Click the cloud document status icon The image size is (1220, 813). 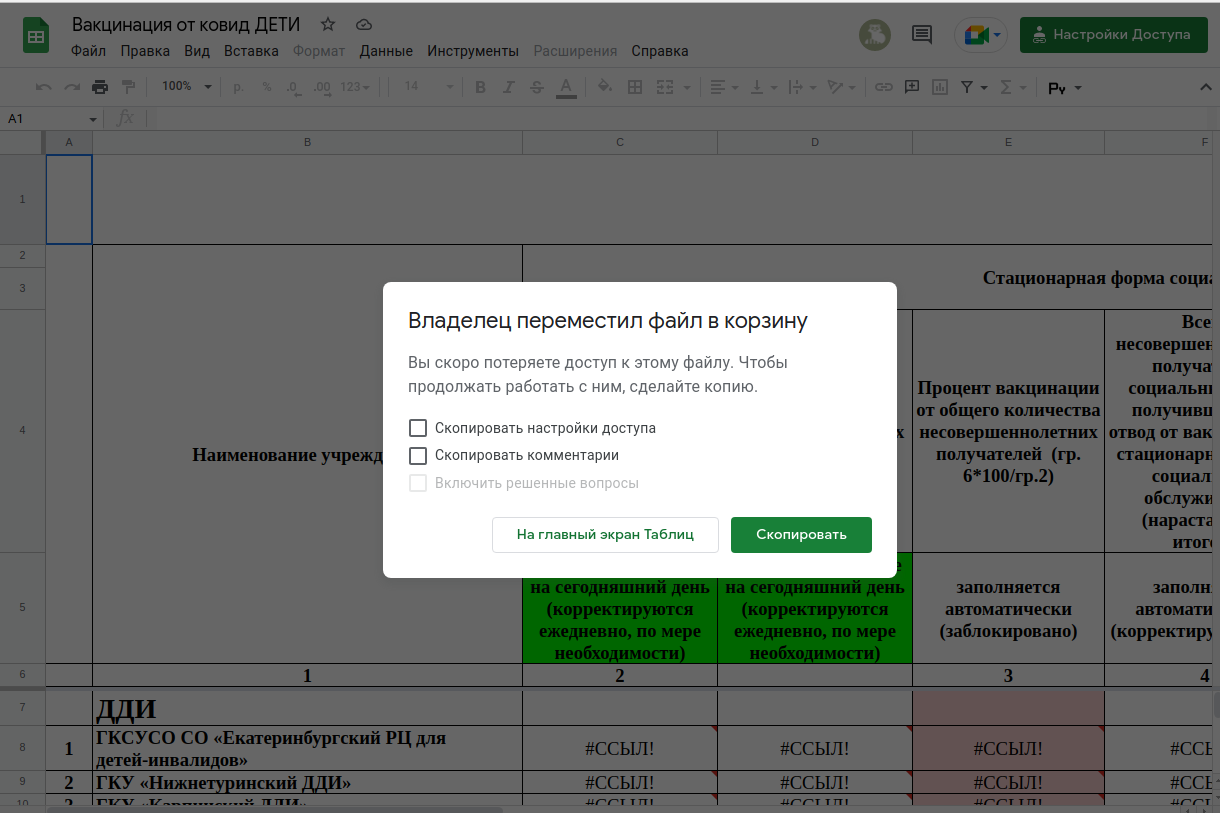click(364, 24)
